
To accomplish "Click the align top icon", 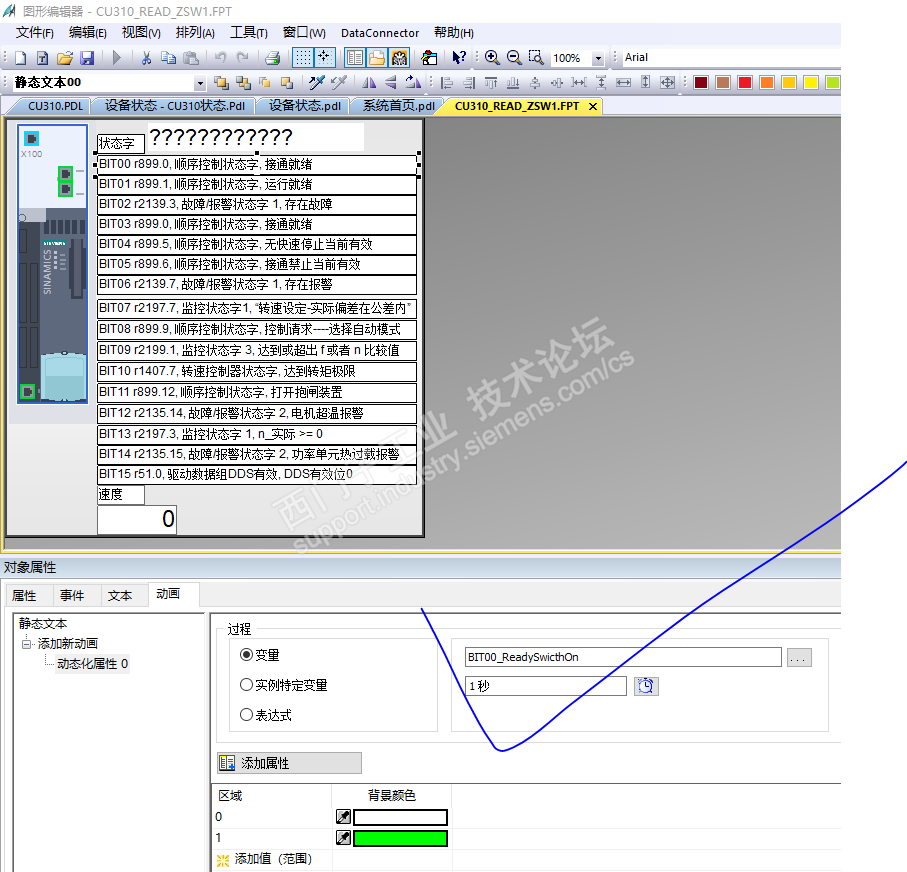I will [x=491, y=83].
